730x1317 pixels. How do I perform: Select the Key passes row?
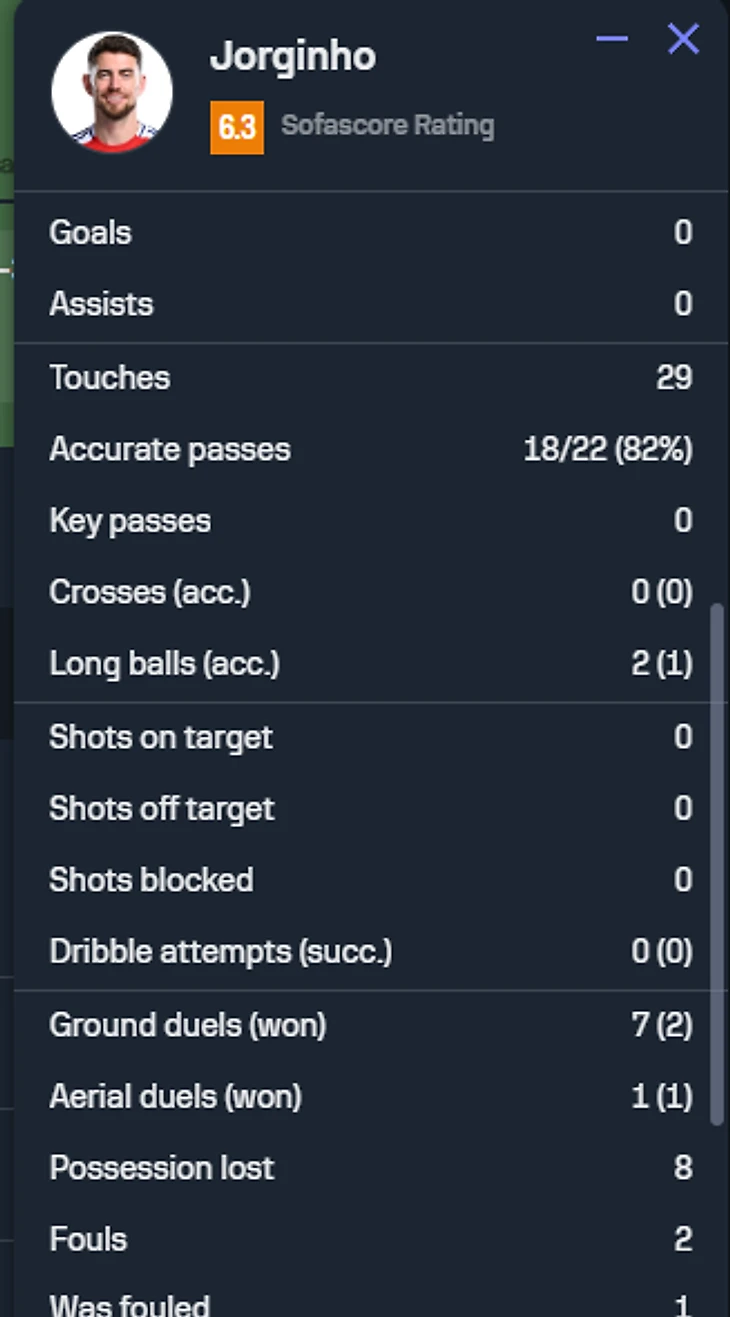pos(370,521)
